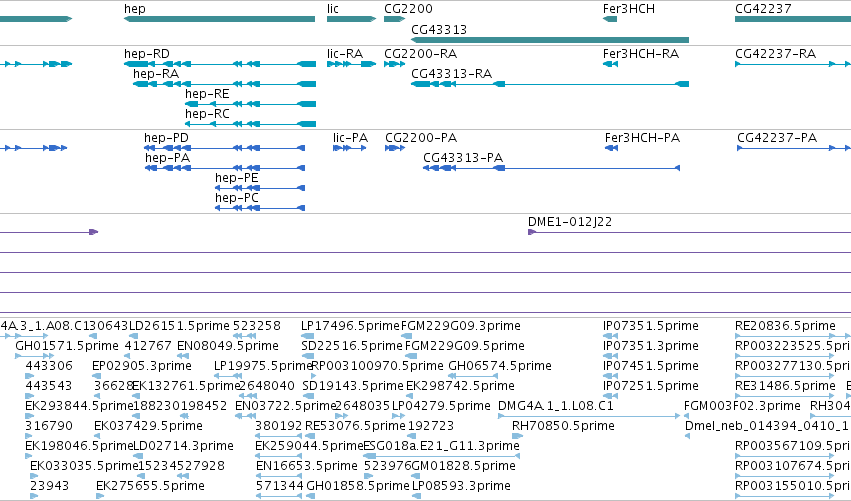Click the hep-PD protein label
Viewport: 851px width, 501px height.
[166, 138]
